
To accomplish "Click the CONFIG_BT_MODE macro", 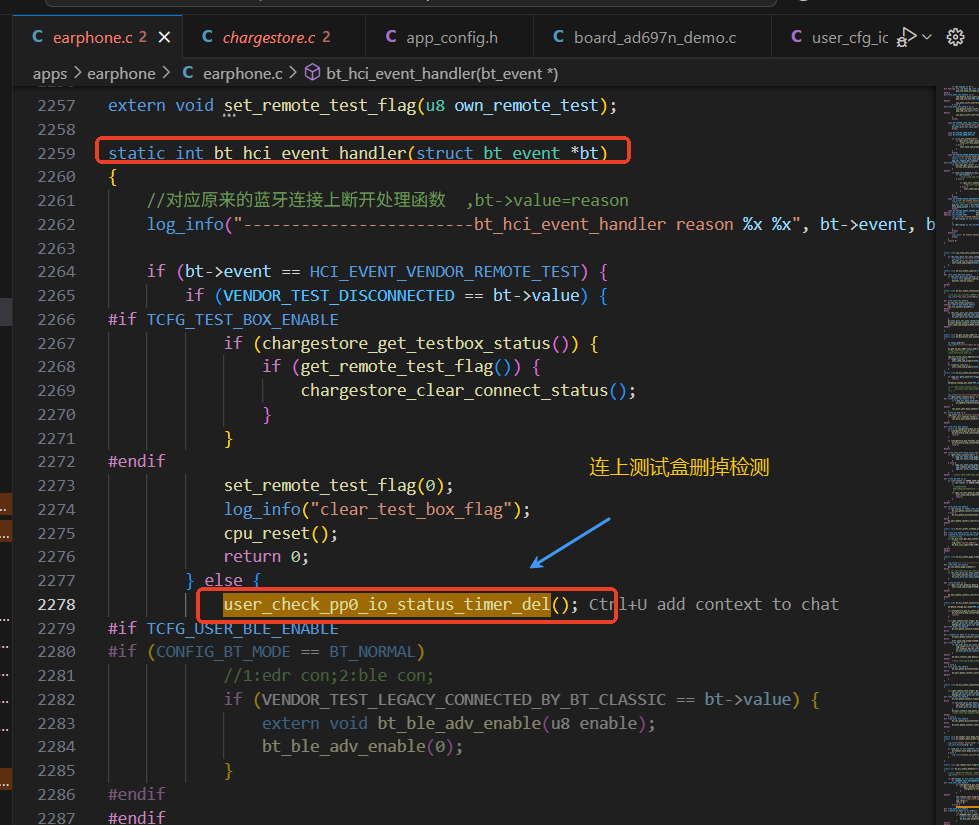I will (x=224, y=652).
